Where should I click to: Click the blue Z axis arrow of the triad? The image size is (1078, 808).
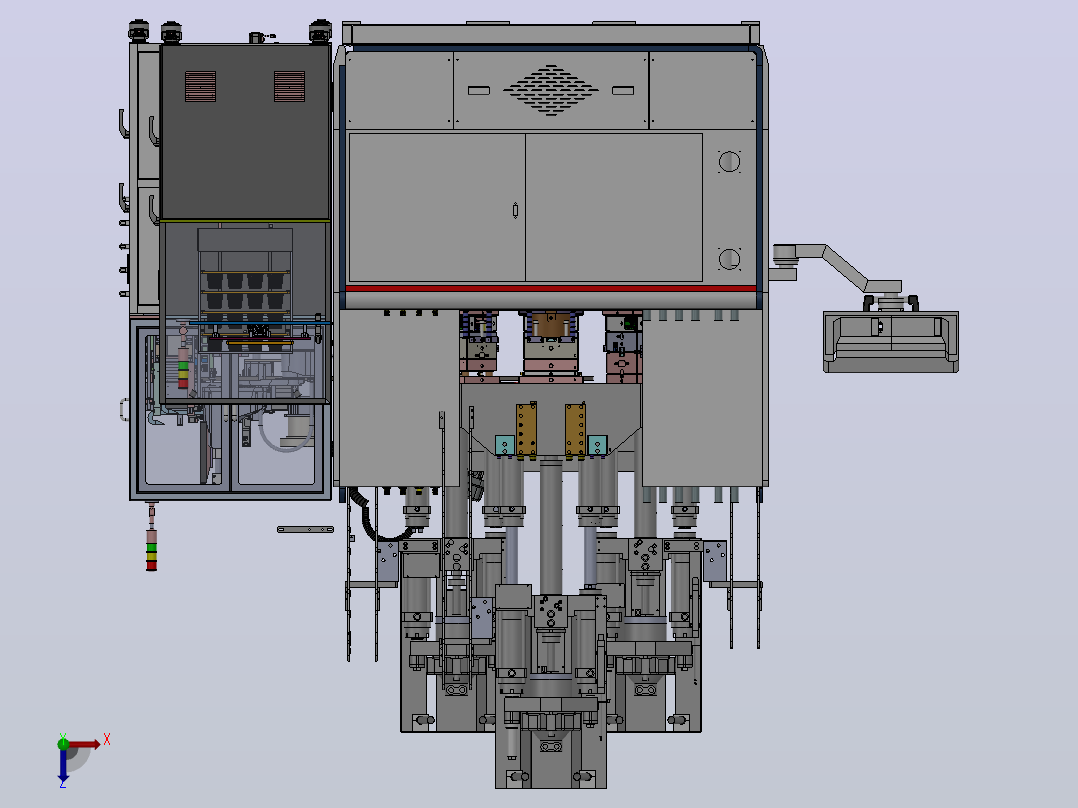pos(63,765)
